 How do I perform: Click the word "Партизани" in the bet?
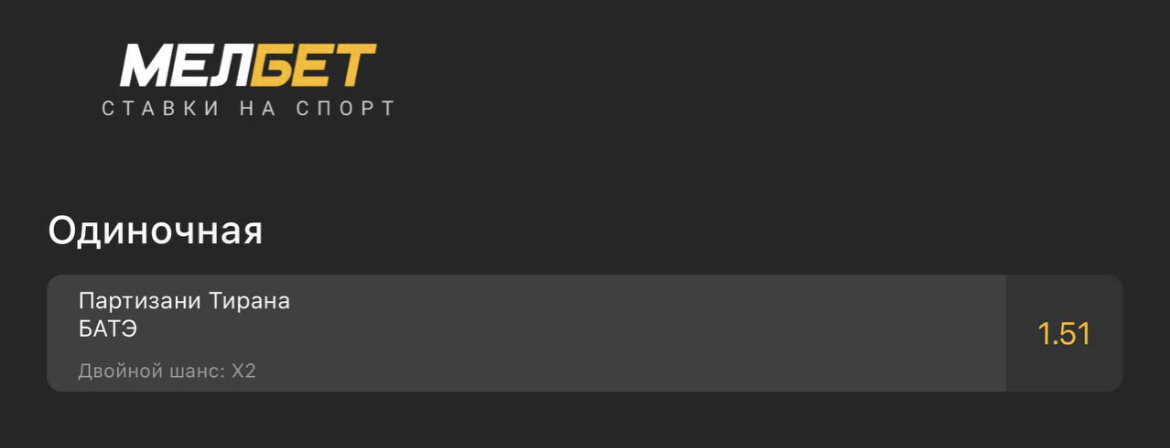coord(138,301)
